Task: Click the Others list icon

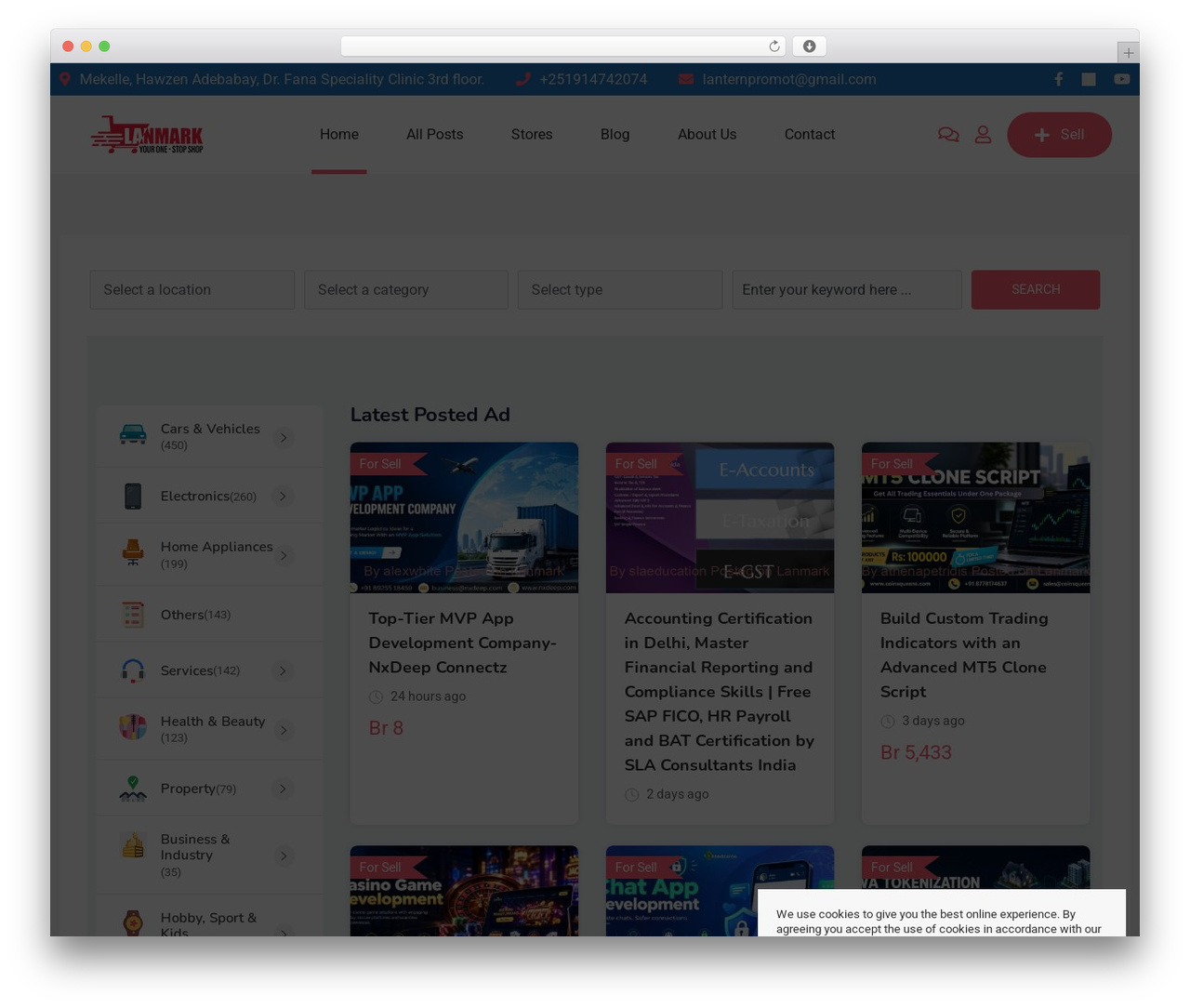Action: coord(133,615)
